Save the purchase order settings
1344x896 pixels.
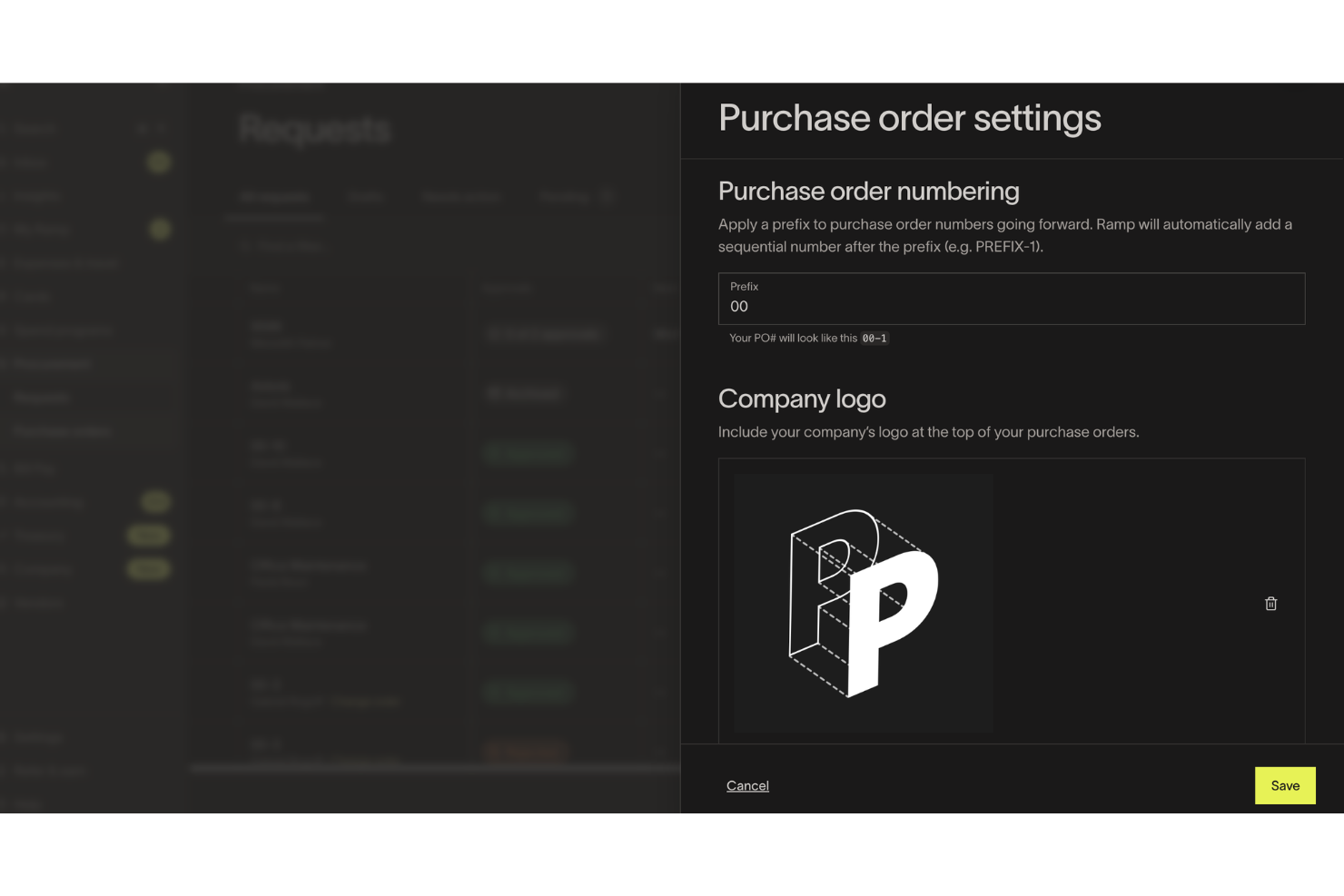click(x=1285, y=785)
